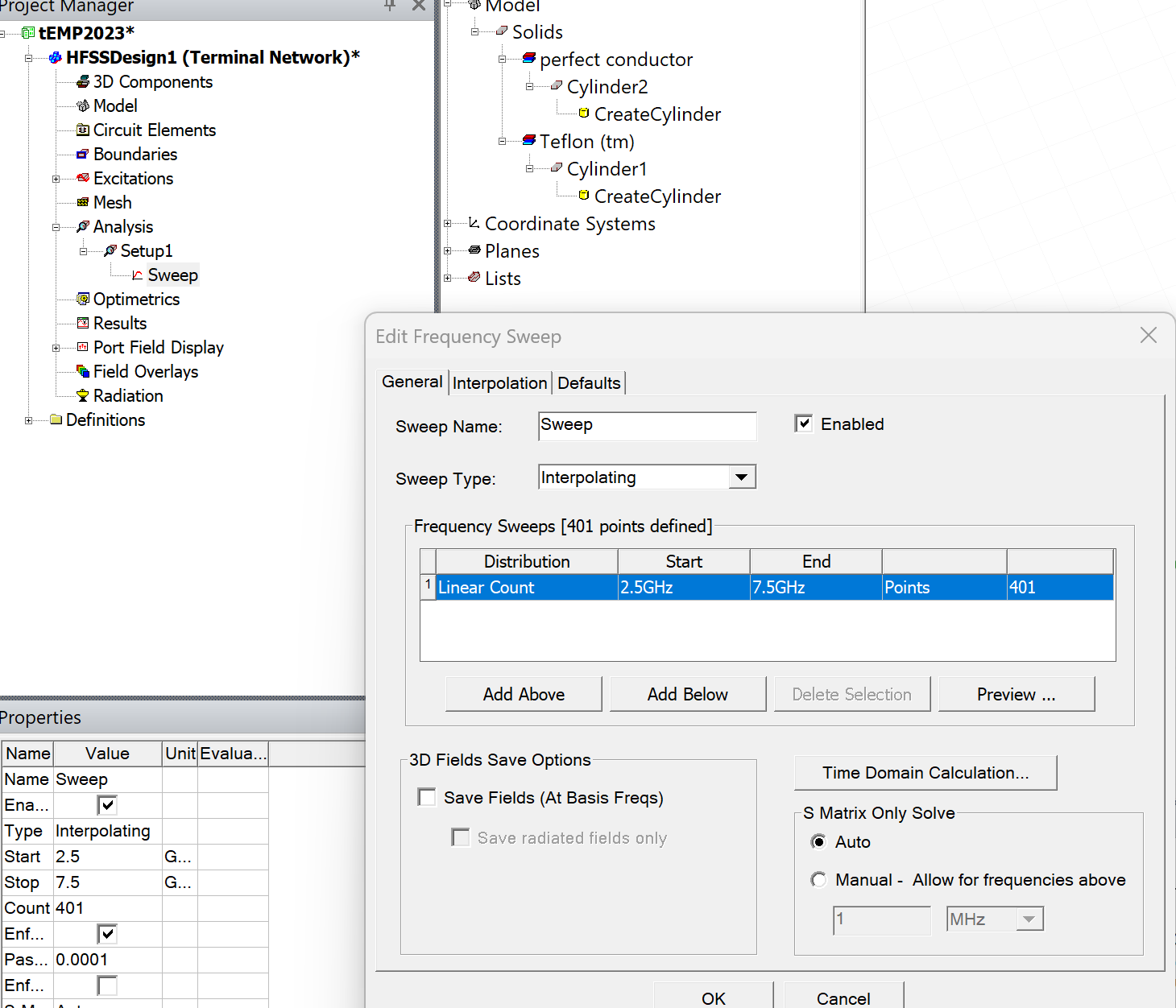
Task: Open the Defaults tab
Action: [589, 383]
